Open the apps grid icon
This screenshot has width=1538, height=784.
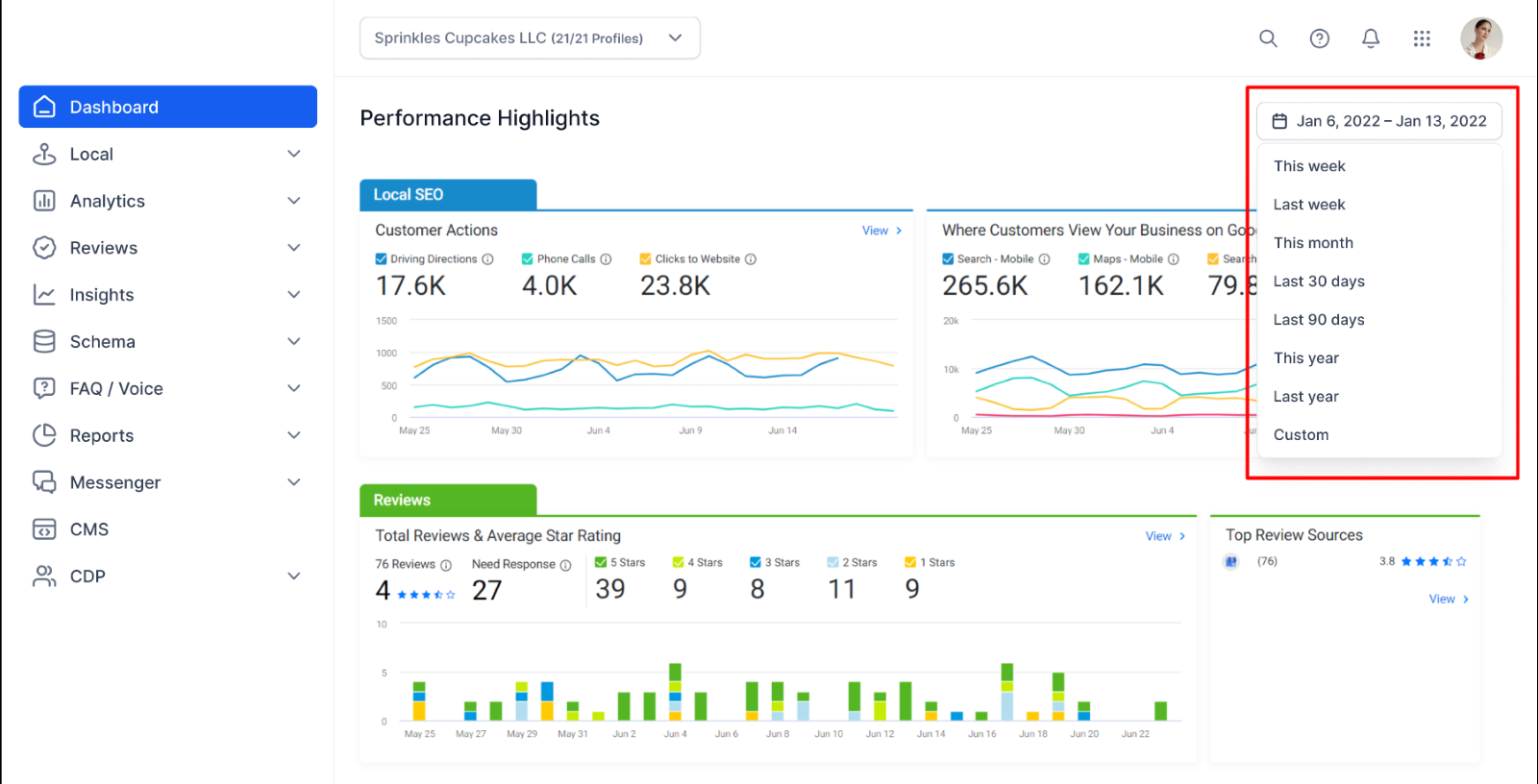pyautogui.click(x=1422, y=38)
